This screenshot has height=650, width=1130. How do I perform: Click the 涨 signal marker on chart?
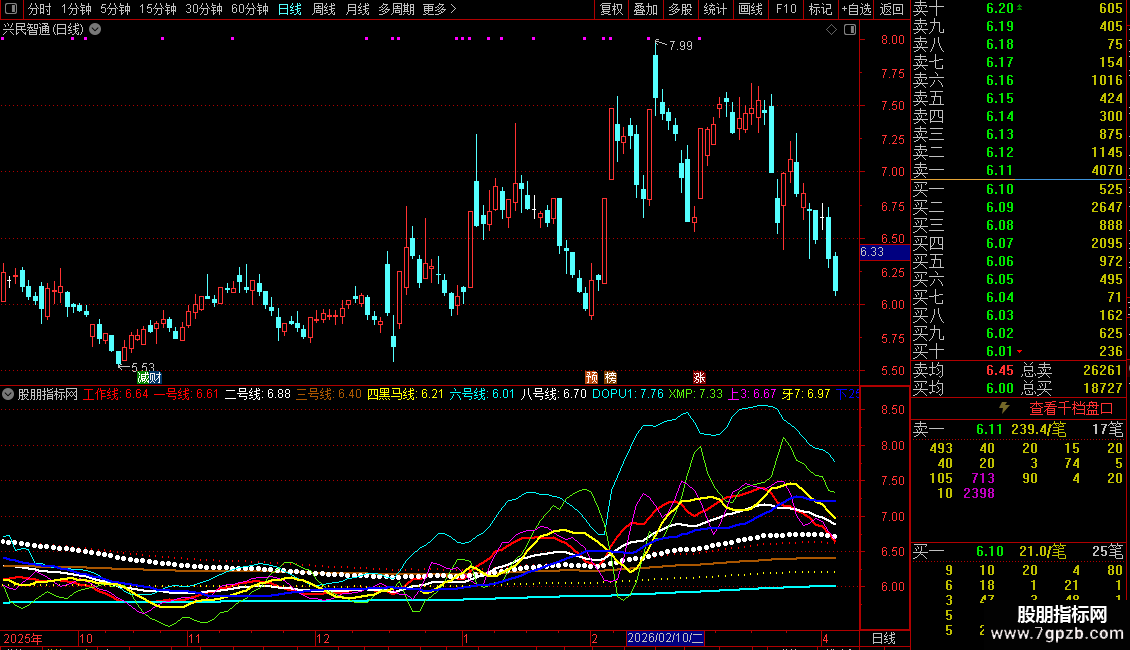click(699, 377)
